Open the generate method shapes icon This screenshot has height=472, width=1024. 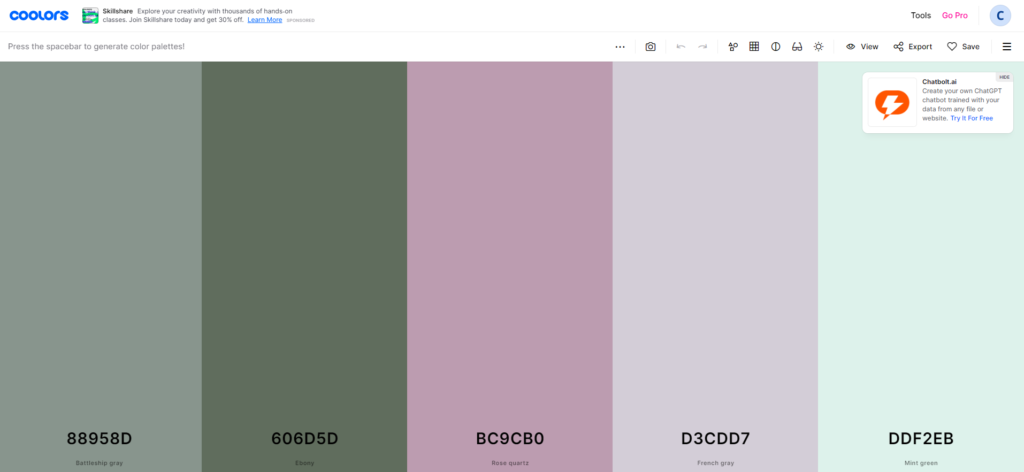[733, 47]
